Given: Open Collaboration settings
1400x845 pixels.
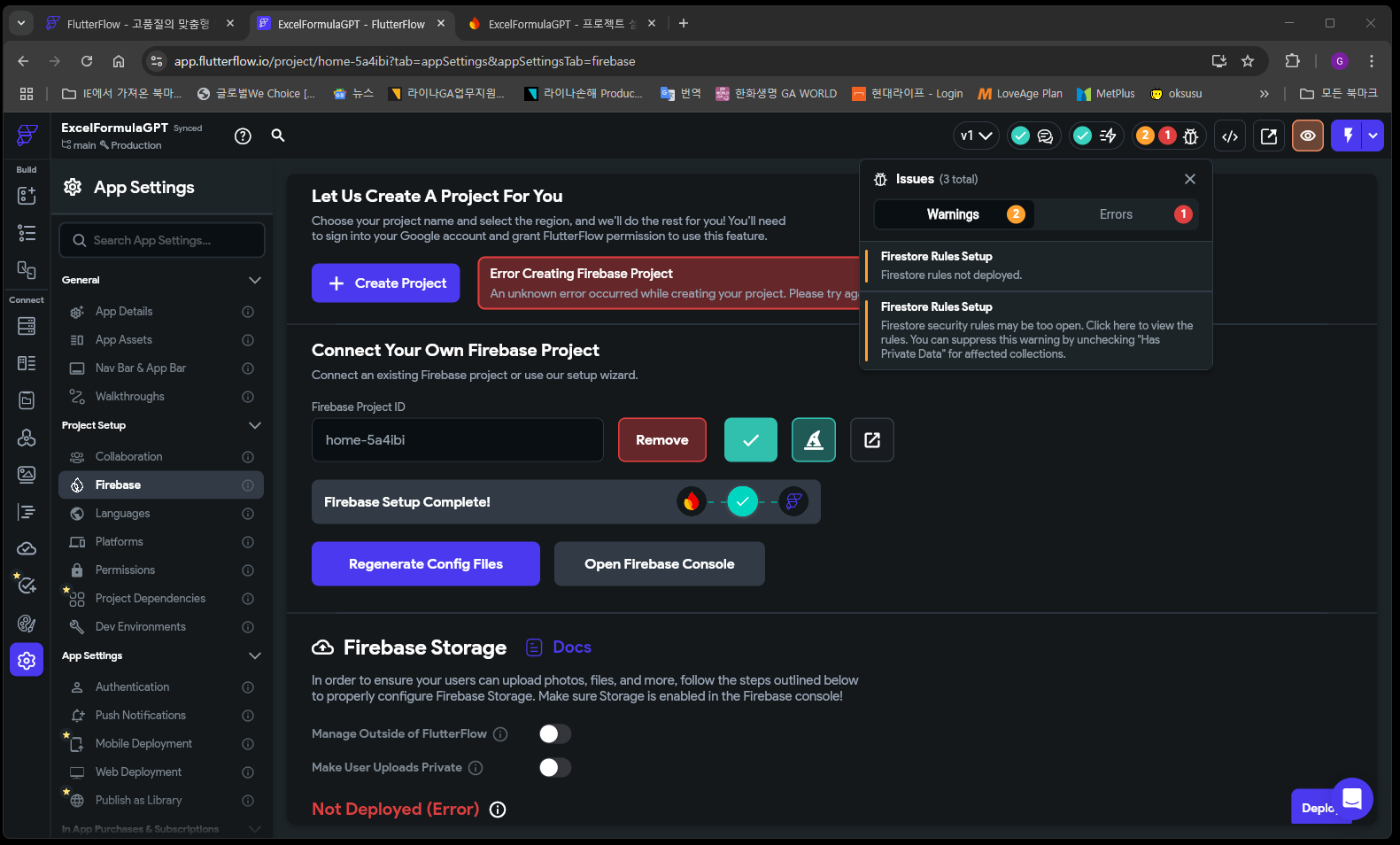Looking at the screenshot, I should (x=161, y=457).
